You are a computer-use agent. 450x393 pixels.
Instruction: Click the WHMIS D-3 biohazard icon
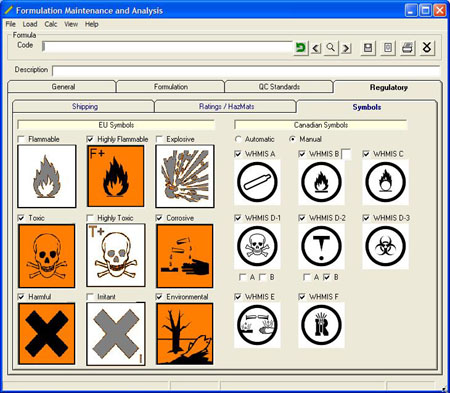click(385, 246)
